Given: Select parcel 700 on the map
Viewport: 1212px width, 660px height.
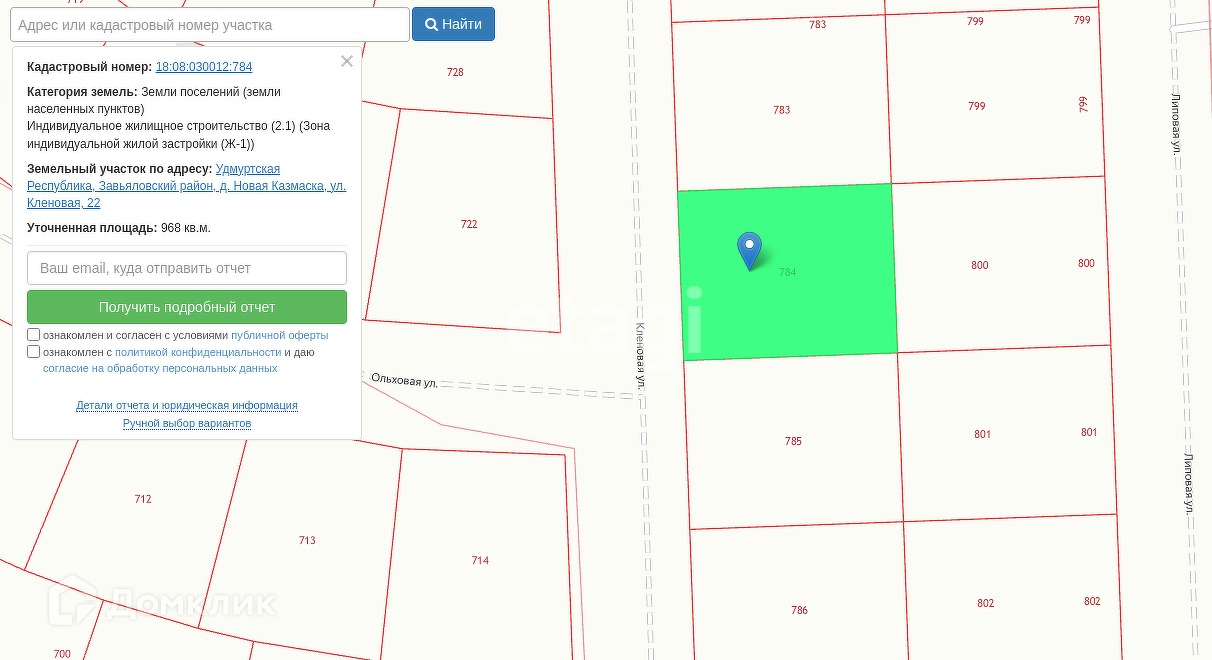Looking at the screenshot, I should click(62, 654).
